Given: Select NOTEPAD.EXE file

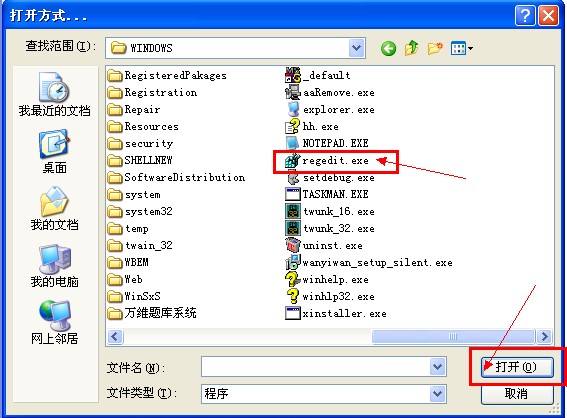Looking at the screenshot, I should [x=327, y=144].
